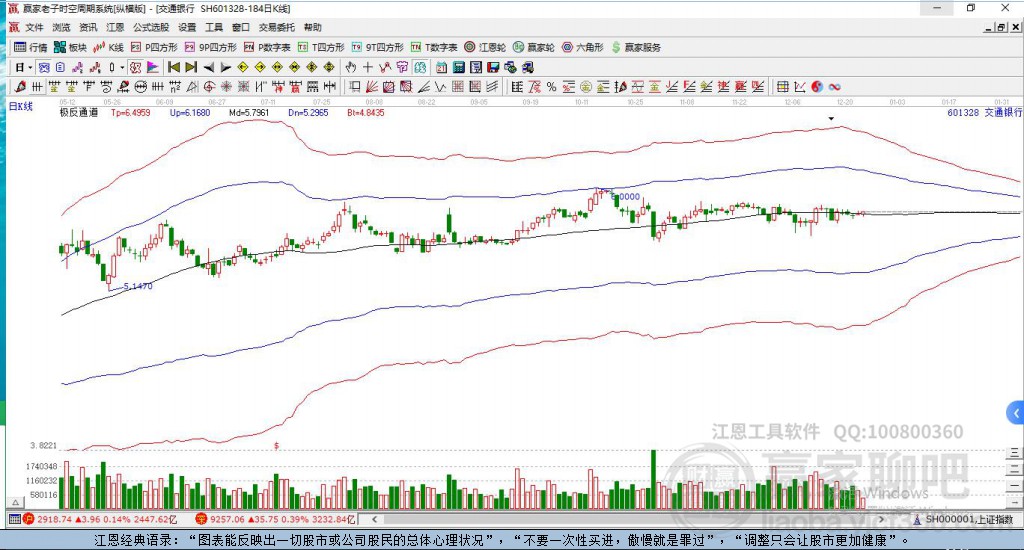Open the 帮助 help menu
The height and width of the screenshot is (550, 1024).
(313, 27)
